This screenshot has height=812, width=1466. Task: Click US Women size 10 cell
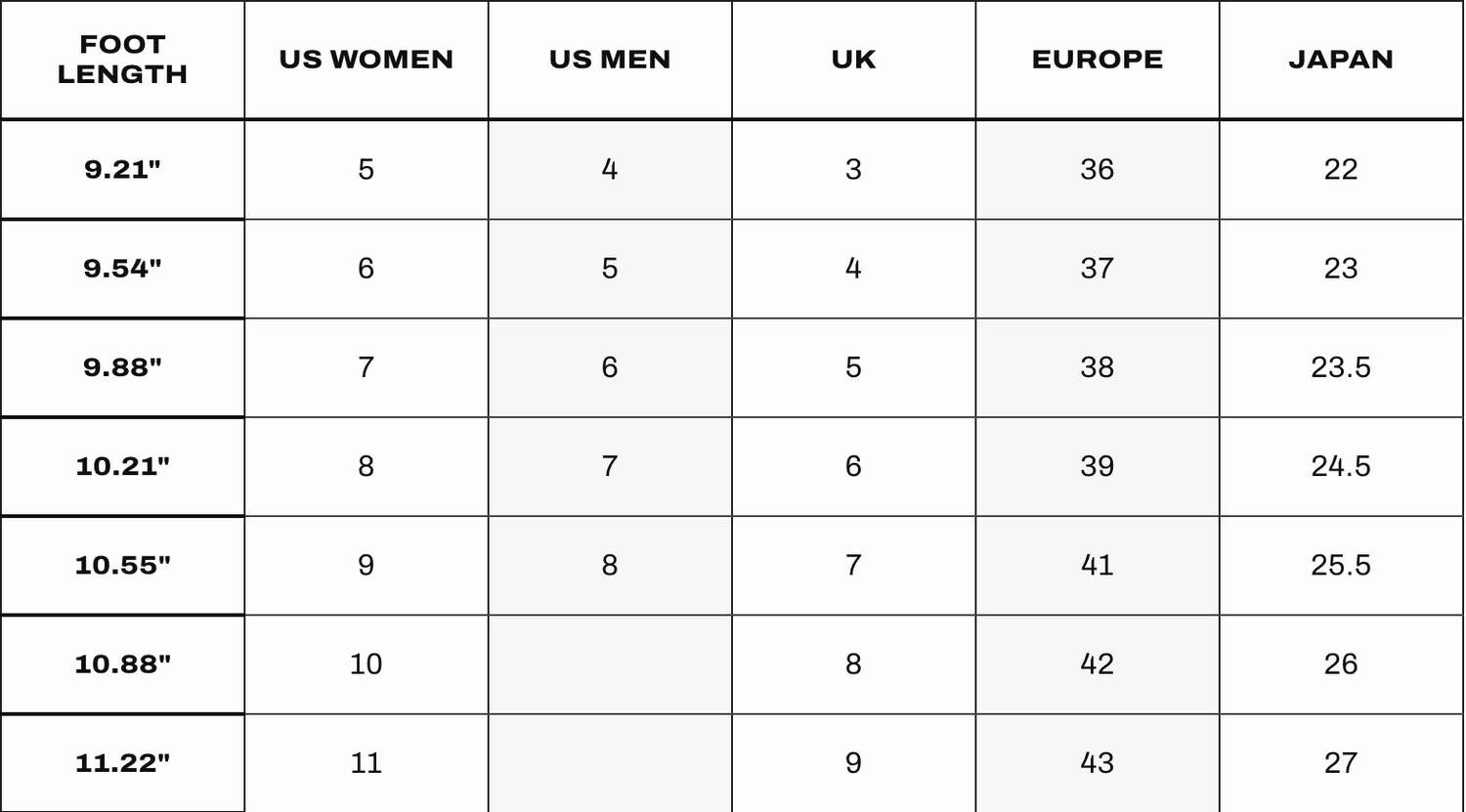[x=366, y=664]
